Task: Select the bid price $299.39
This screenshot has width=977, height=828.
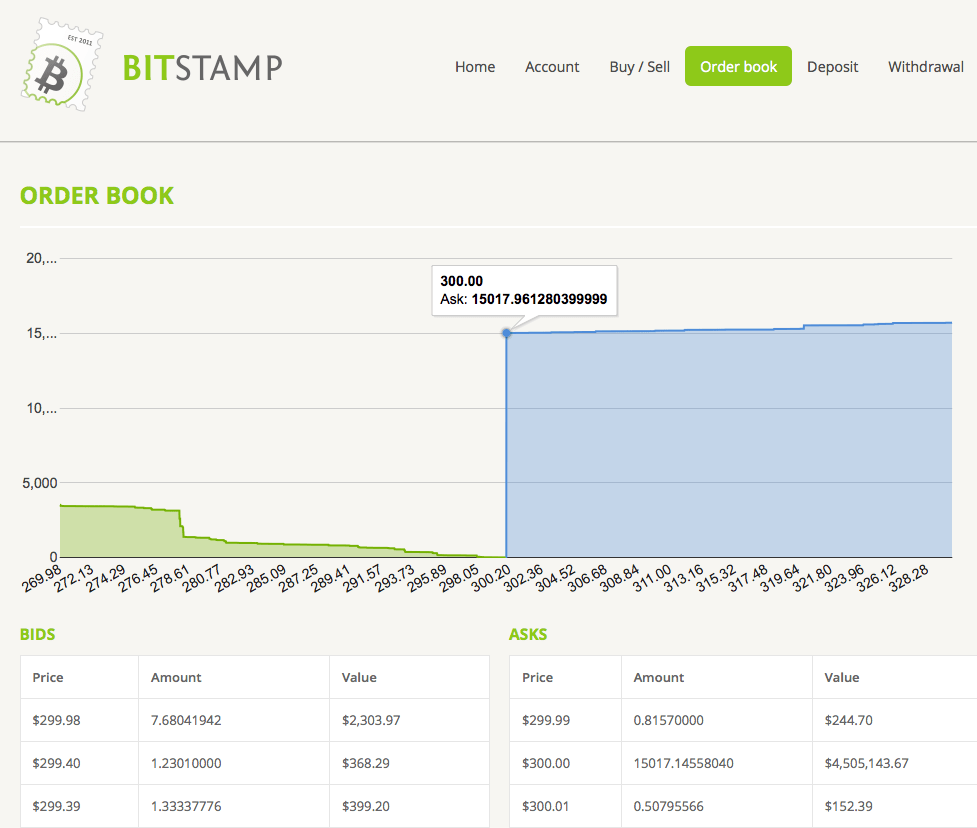Action: coord(57,806)
